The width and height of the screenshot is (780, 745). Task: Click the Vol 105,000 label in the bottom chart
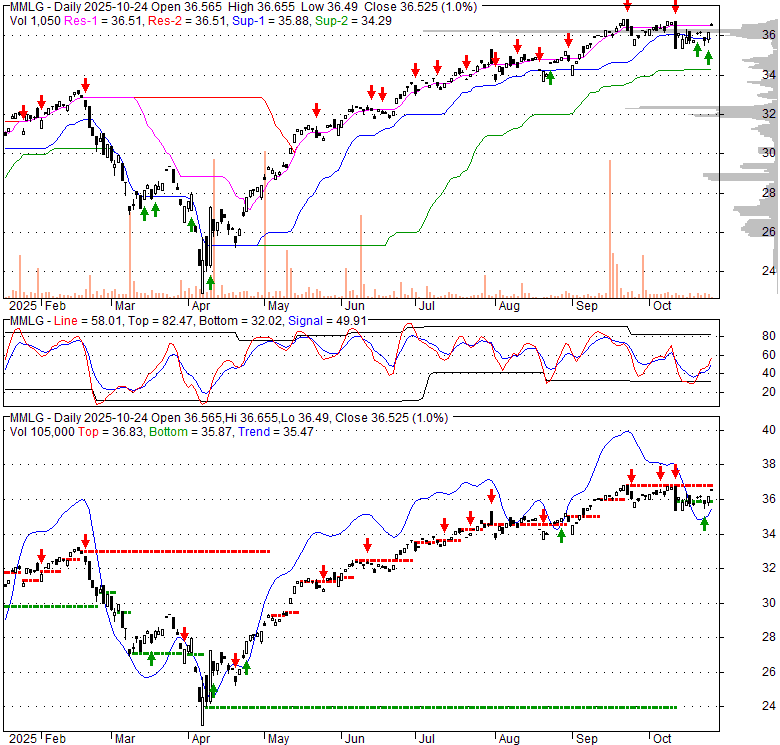tap(44, 430)
